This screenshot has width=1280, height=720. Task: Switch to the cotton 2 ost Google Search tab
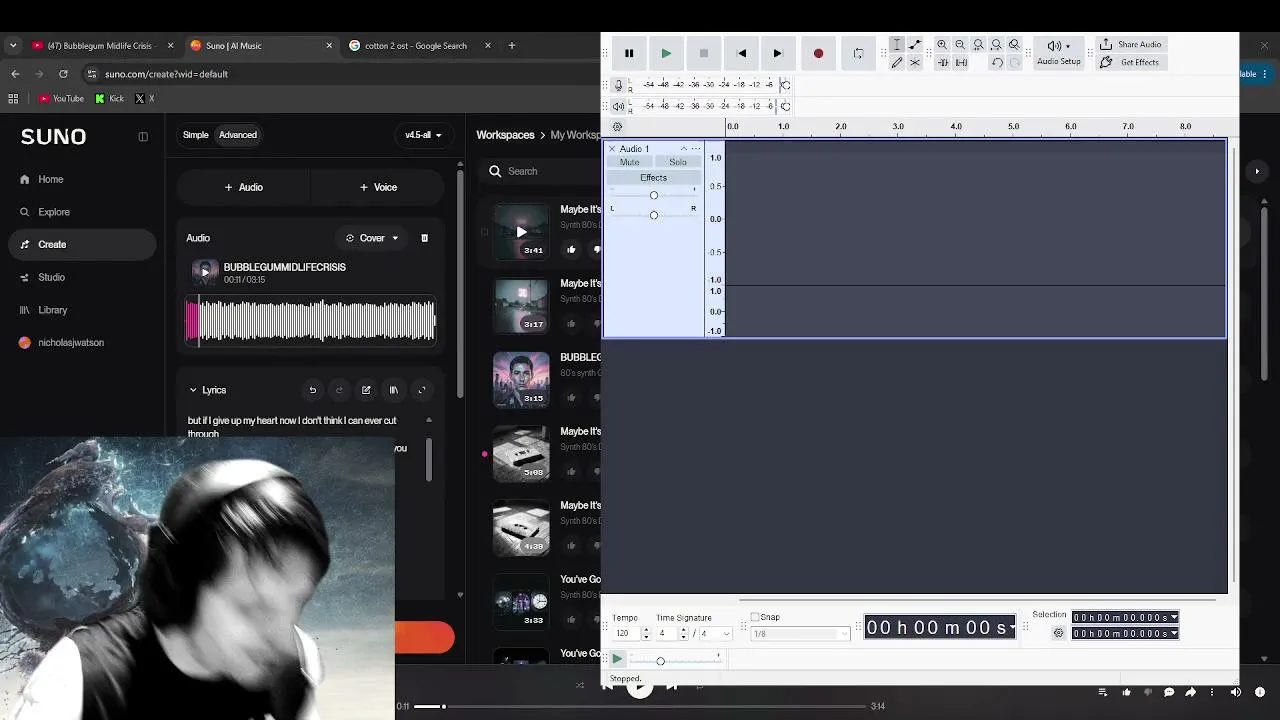pyautogui.click(x=421, y=45)
